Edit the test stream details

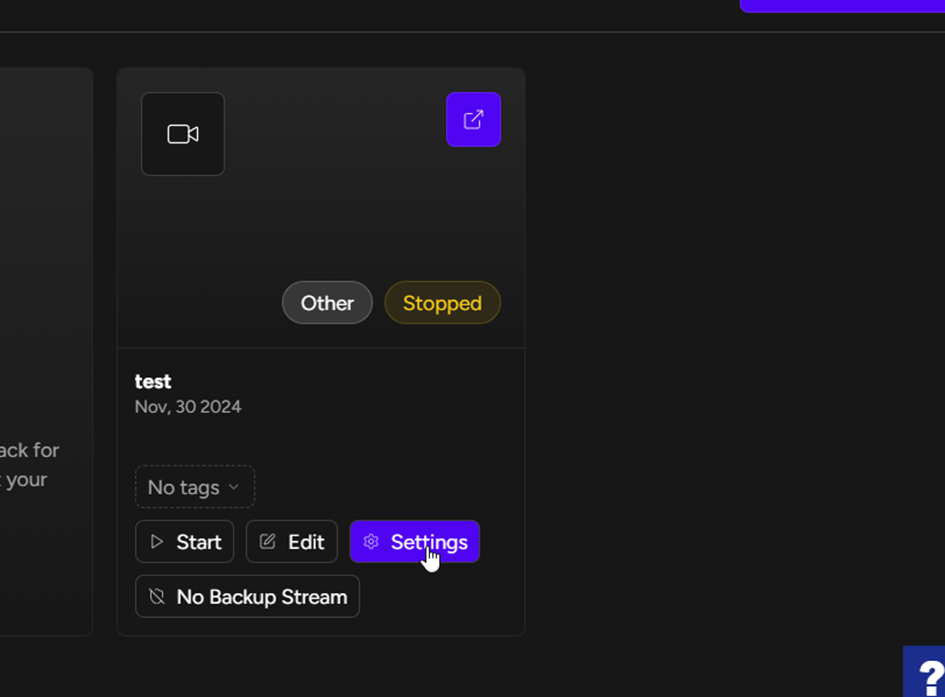pos(291,541)
